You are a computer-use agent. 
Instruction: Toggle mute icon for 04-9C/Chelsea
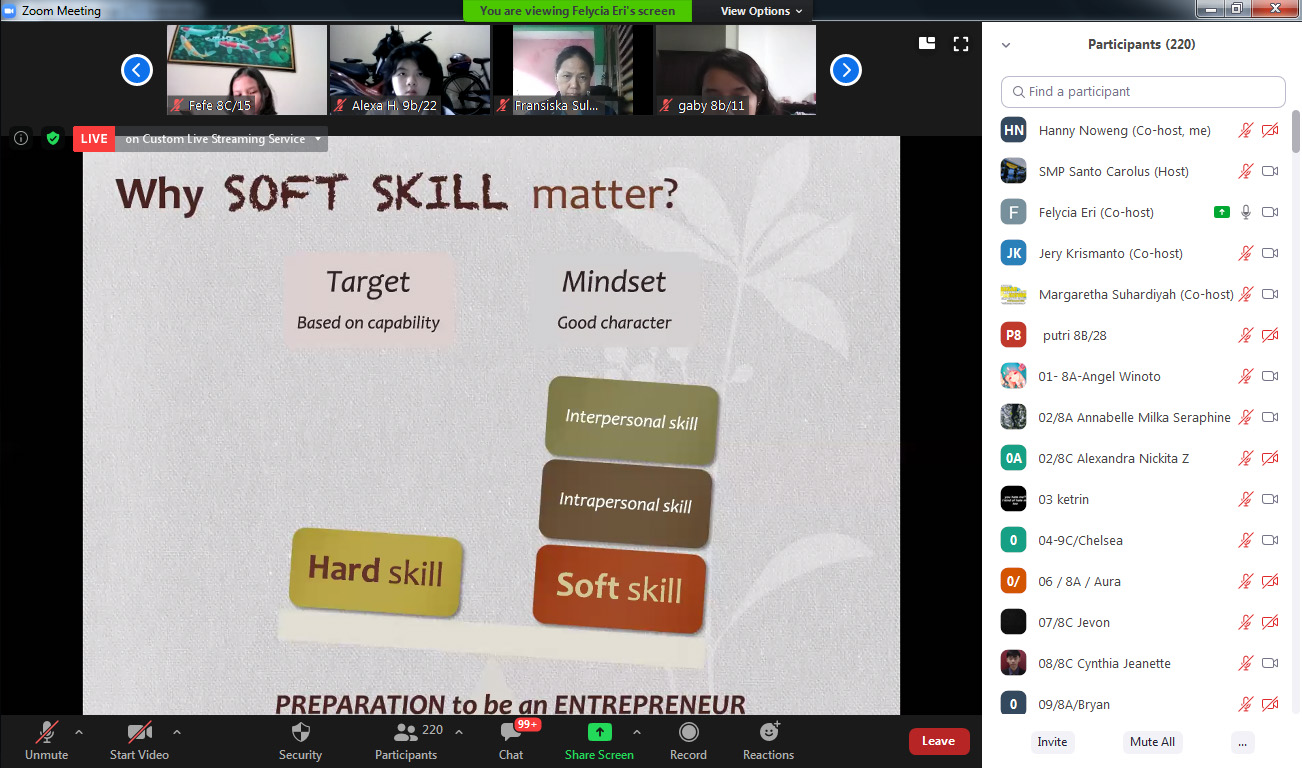(1246, 540)
